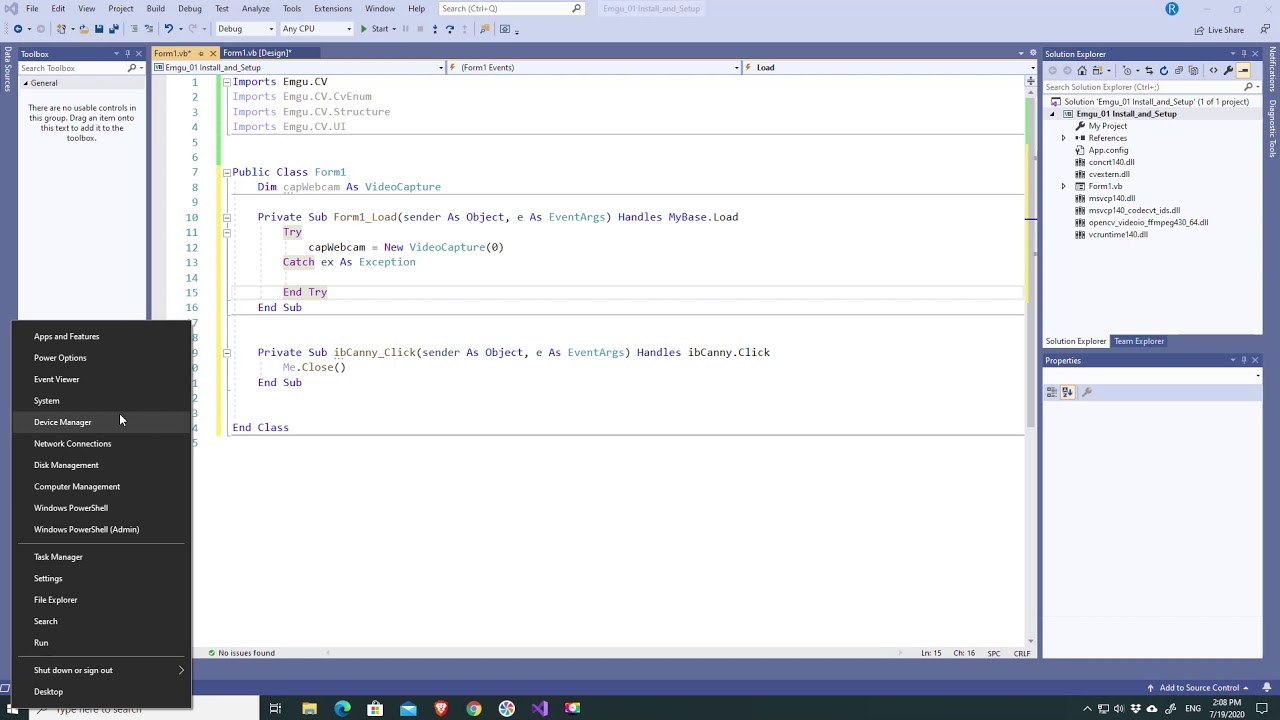Collapse the General group in Toolbox
The height and width of the screenshot is (720, 1280).
pos(26,83)
